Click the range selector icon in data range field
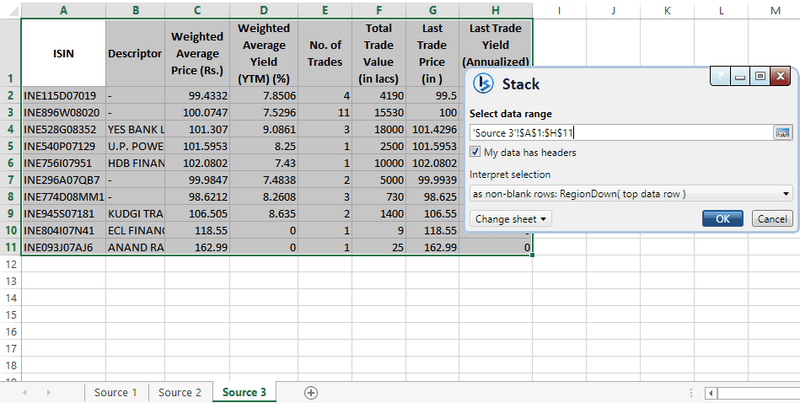 [782, 133]
